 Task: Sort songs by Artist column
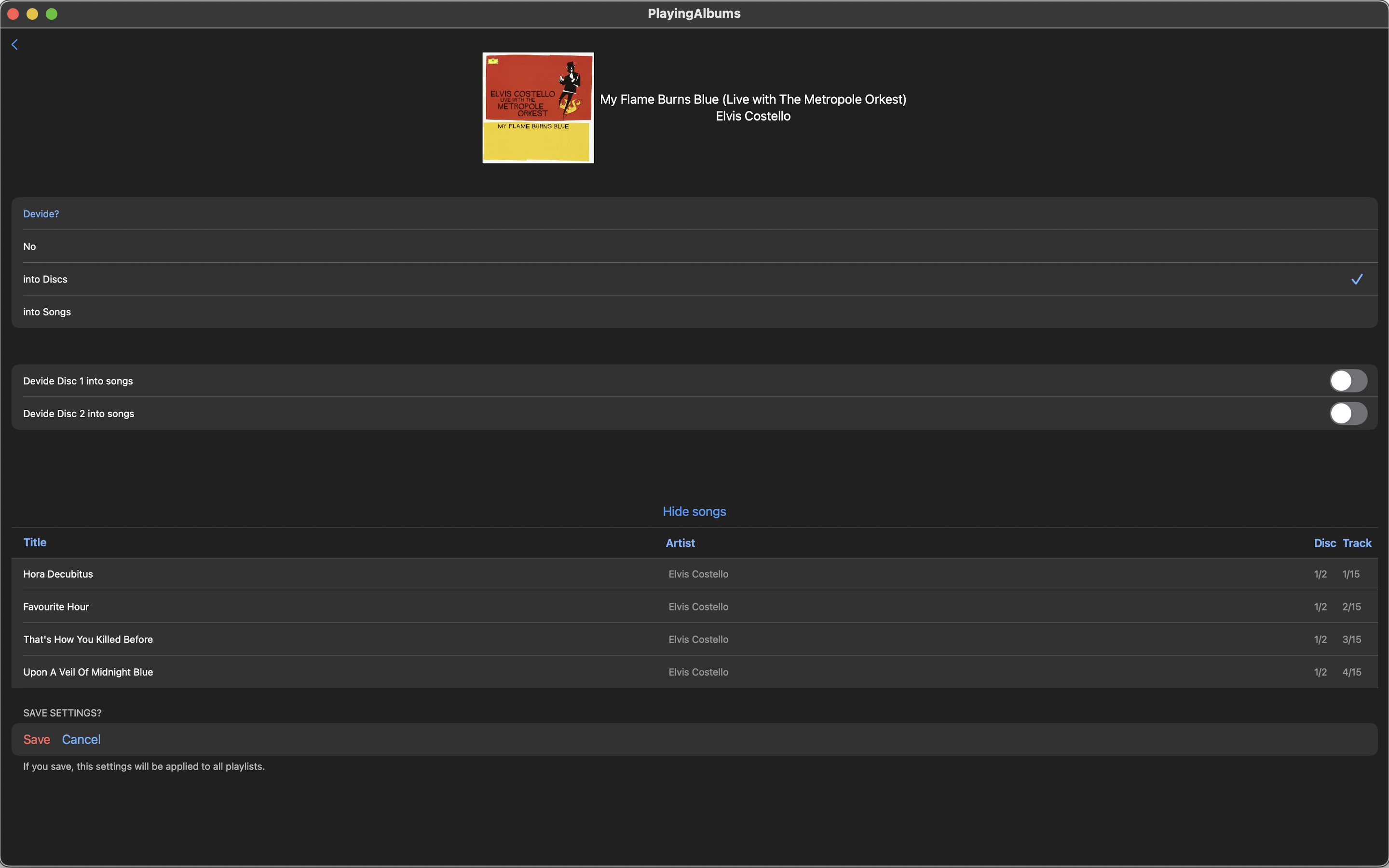(680, 543)
